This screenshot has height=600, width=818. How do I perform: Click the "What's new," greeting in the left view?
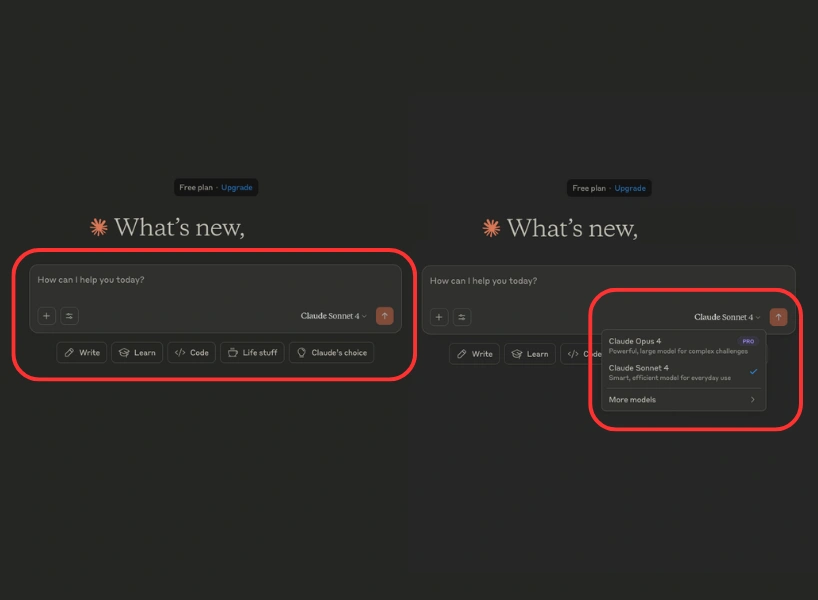pyautogui.click(x=179, y=227)
